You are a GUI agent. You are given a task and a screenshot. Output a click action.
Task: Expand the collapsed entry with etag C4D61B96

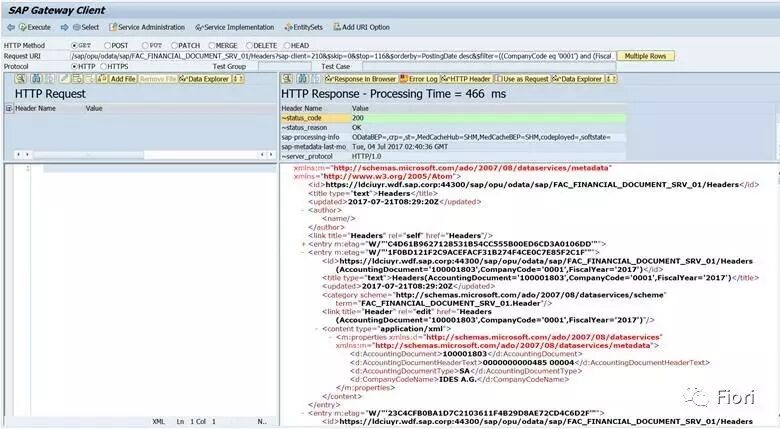pyautogui.click(x=303, y=244)
